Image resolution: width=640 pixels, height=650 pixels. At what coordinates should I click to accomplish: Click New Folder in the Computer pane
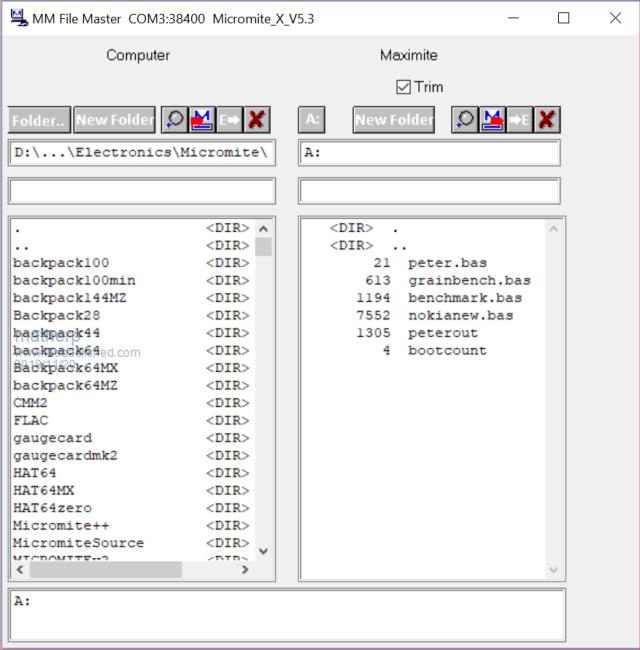(114, 120)
